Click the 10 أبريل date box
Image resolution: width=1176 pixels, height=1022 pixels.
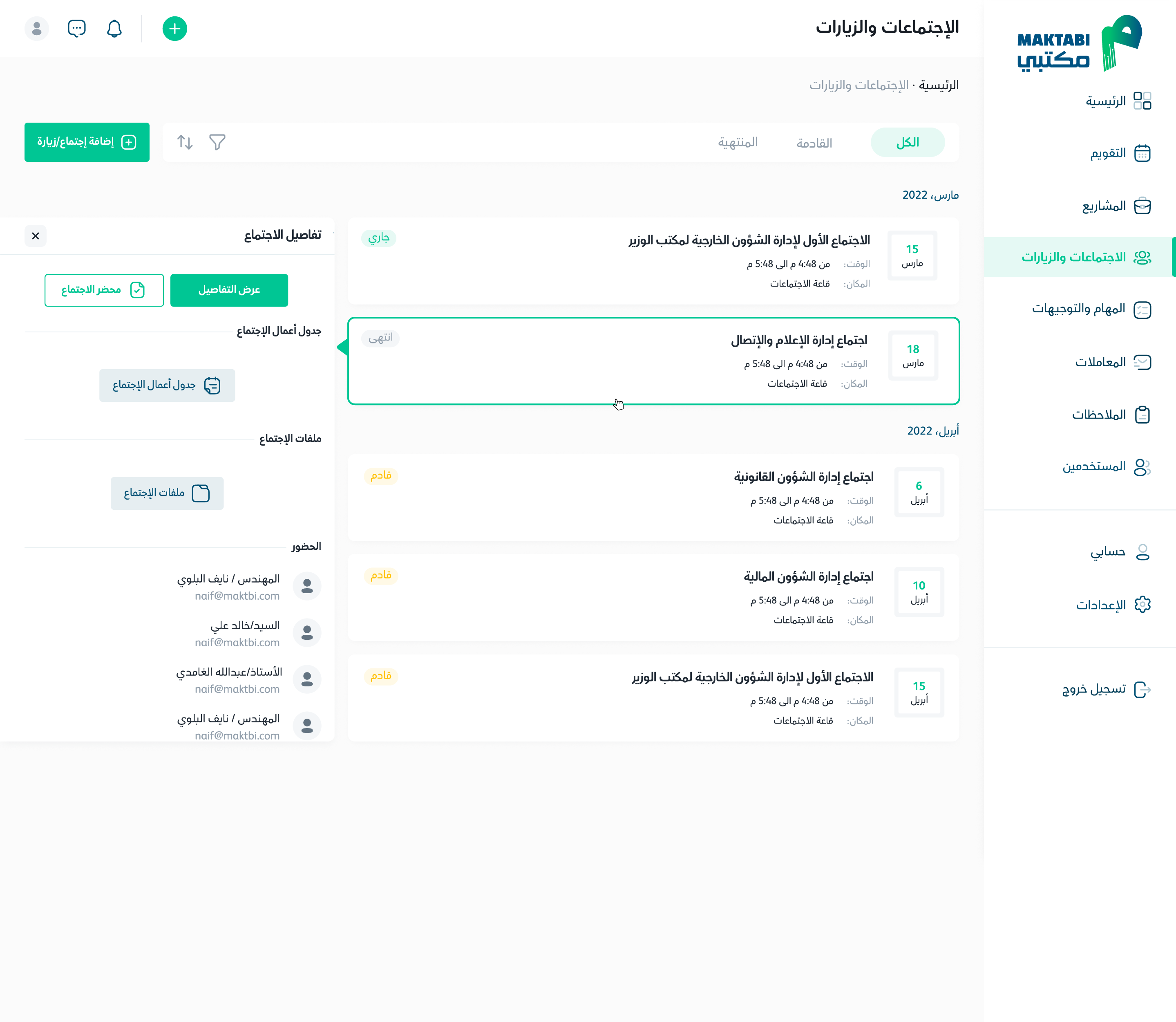pos(919,592)
